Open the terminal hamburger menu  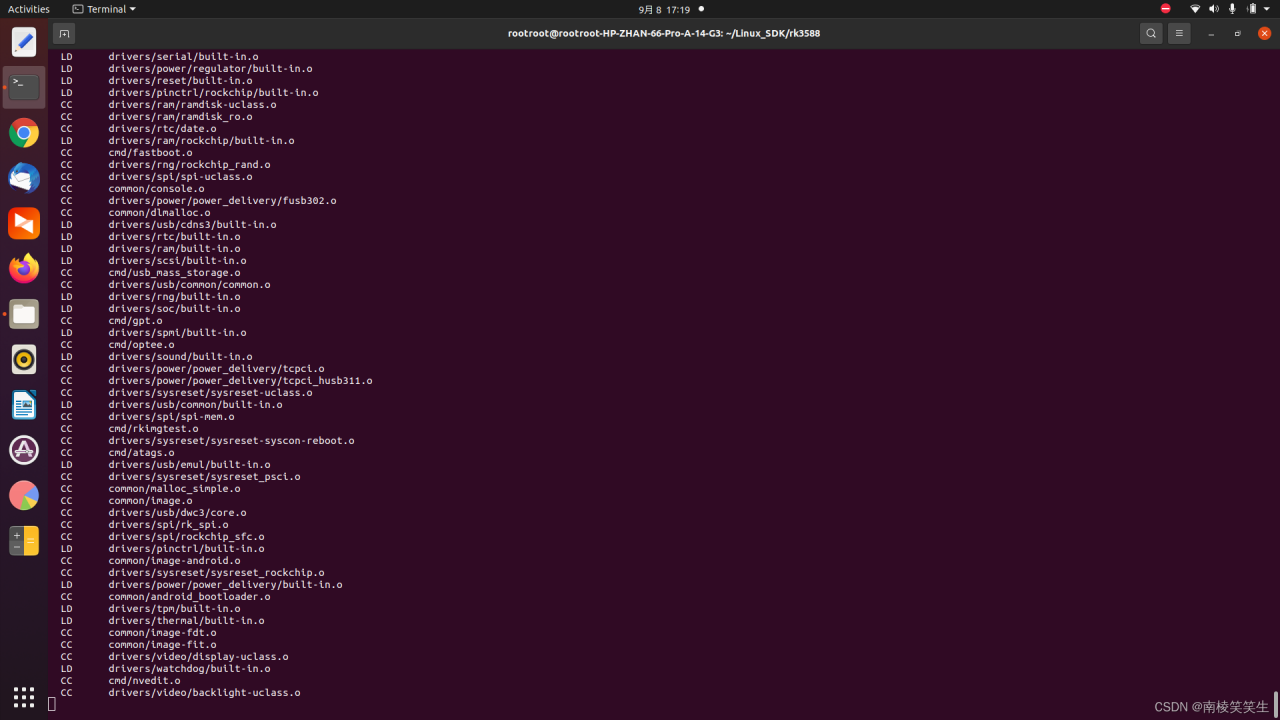pyautogui.click(x=1179, y=33)
